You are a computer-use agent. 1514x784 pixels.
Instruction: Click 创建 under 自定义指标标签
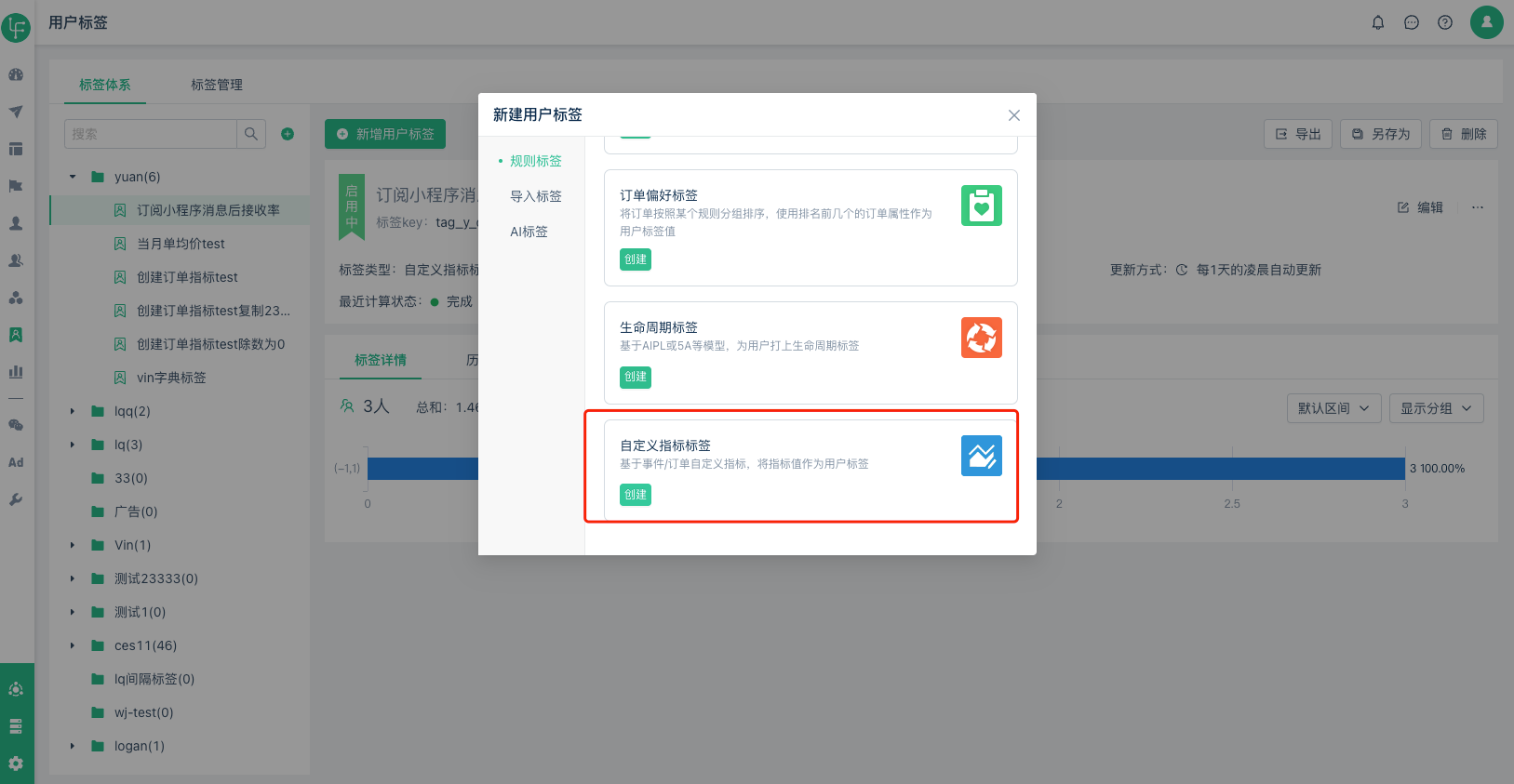[636, 495]
